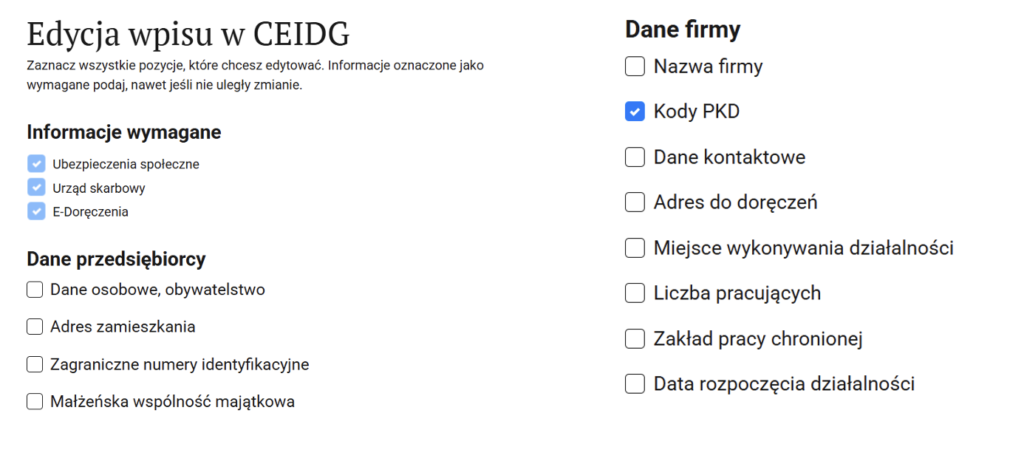Viewport: 1024px width, 464px height.
Task: Enable Dane kontaktowe checkbox
Action: tap(634, 157)
